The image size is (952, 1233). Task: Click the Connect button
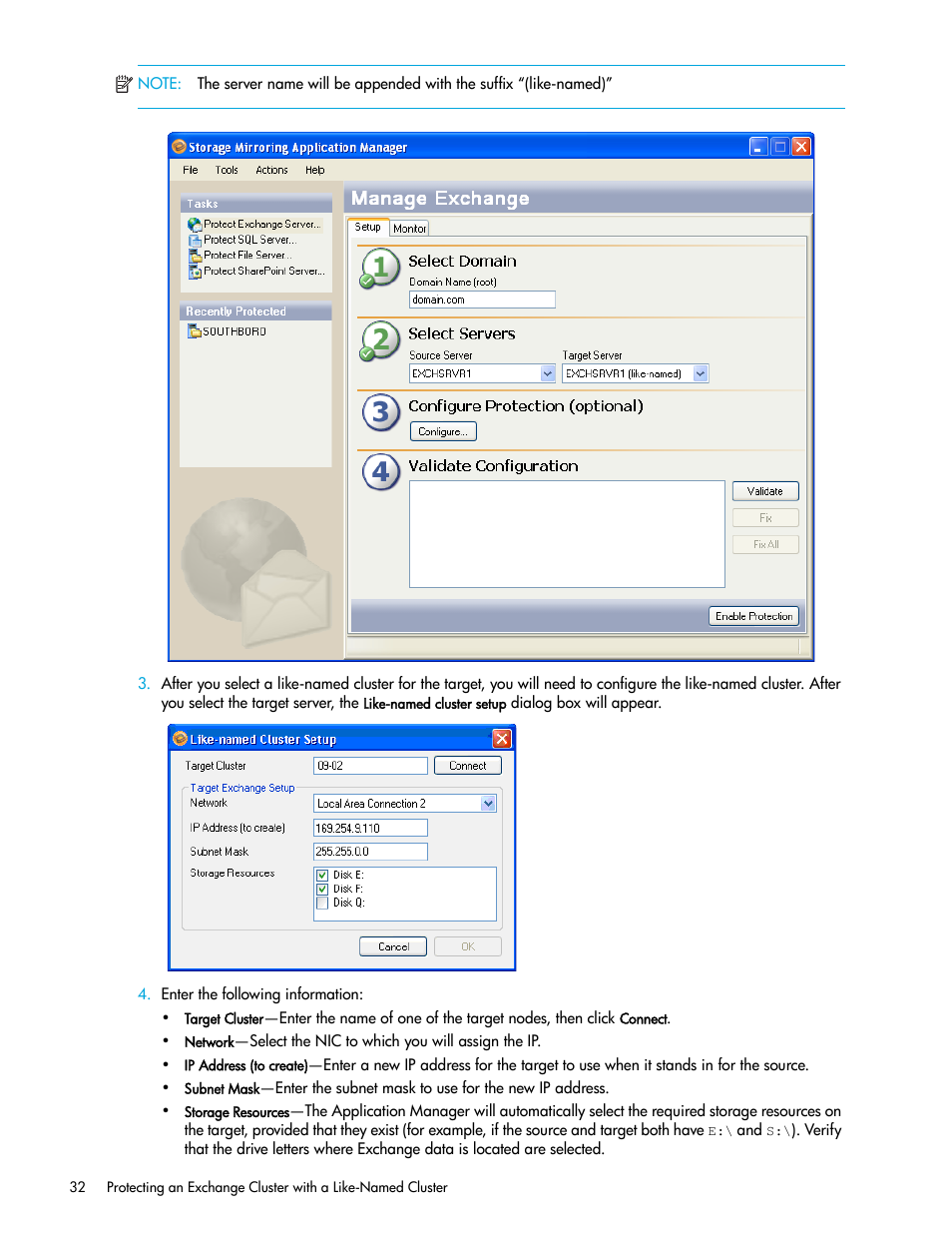468,766
